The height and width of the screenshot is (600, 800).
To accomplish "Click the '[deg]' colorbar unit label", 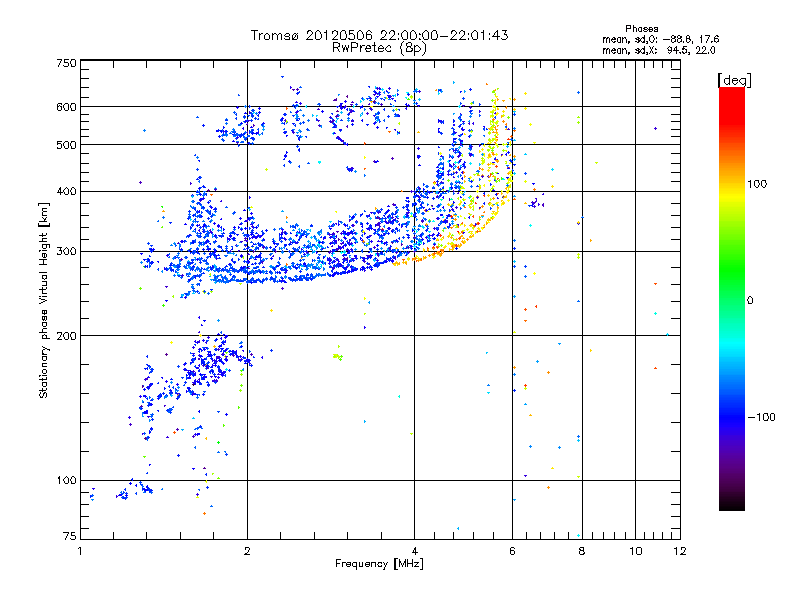I will coord(734,80).
